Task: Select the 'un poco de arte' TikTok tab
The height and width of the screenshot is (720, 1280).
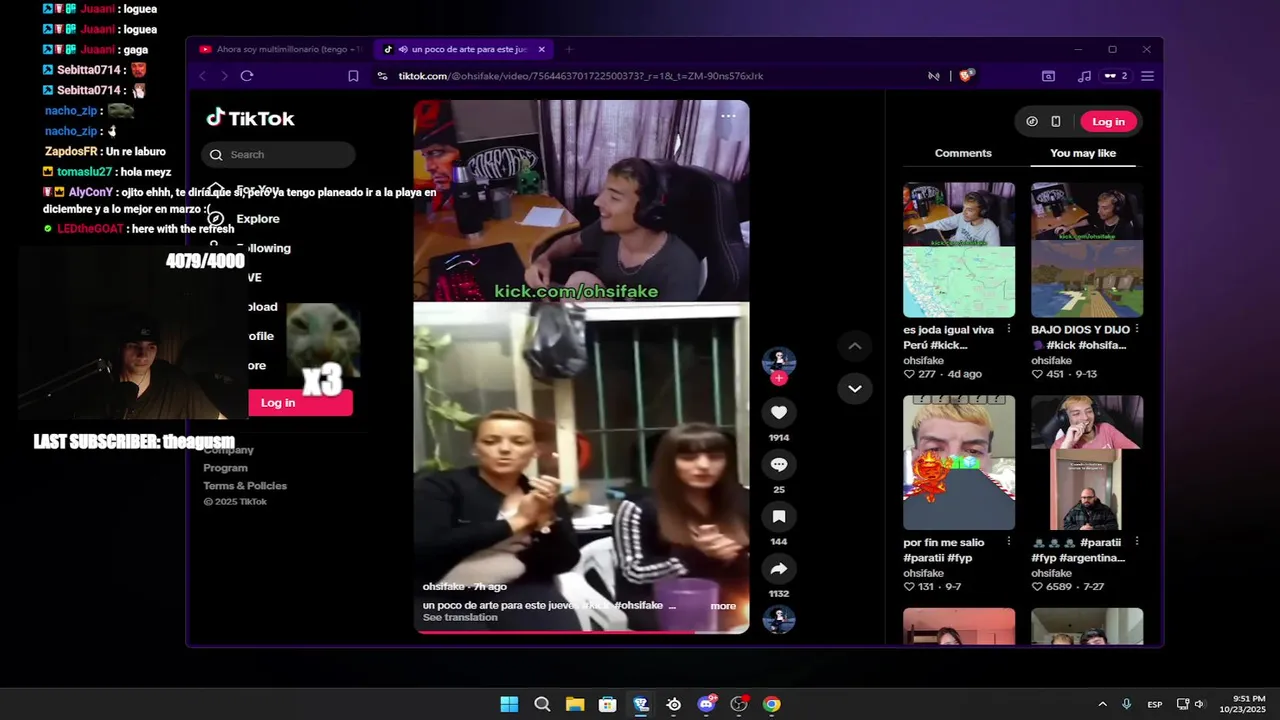Action: pos(464,49)
